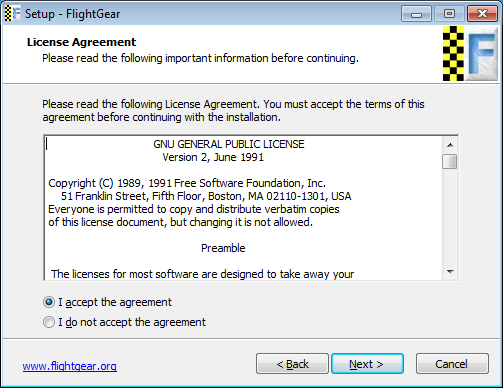This screenshot has height=388, width=503.
Task: Click the license scrollbar thumb
Action: click(x=450, y=161)
